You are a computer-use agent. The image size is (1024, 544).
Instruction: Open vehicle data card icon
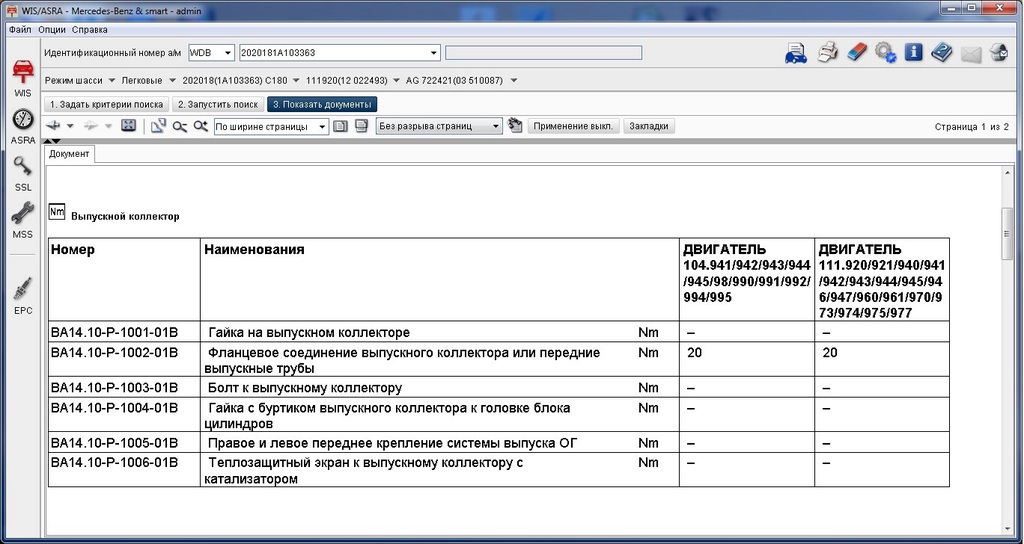795,52
